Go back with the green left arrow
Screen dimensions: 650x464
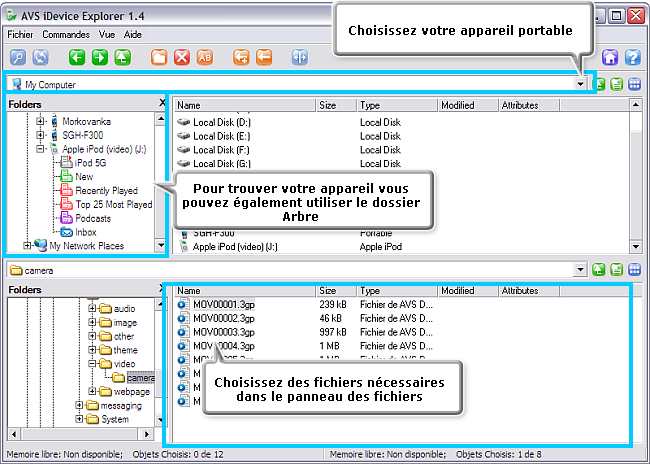click(x=77, y=57)
